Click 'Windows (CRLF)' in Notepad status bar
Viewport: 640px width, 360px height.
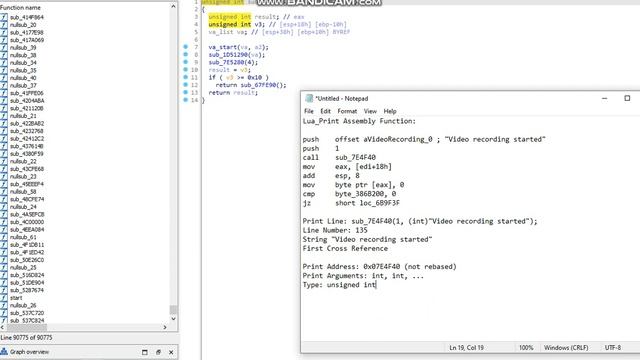[566, 348]
